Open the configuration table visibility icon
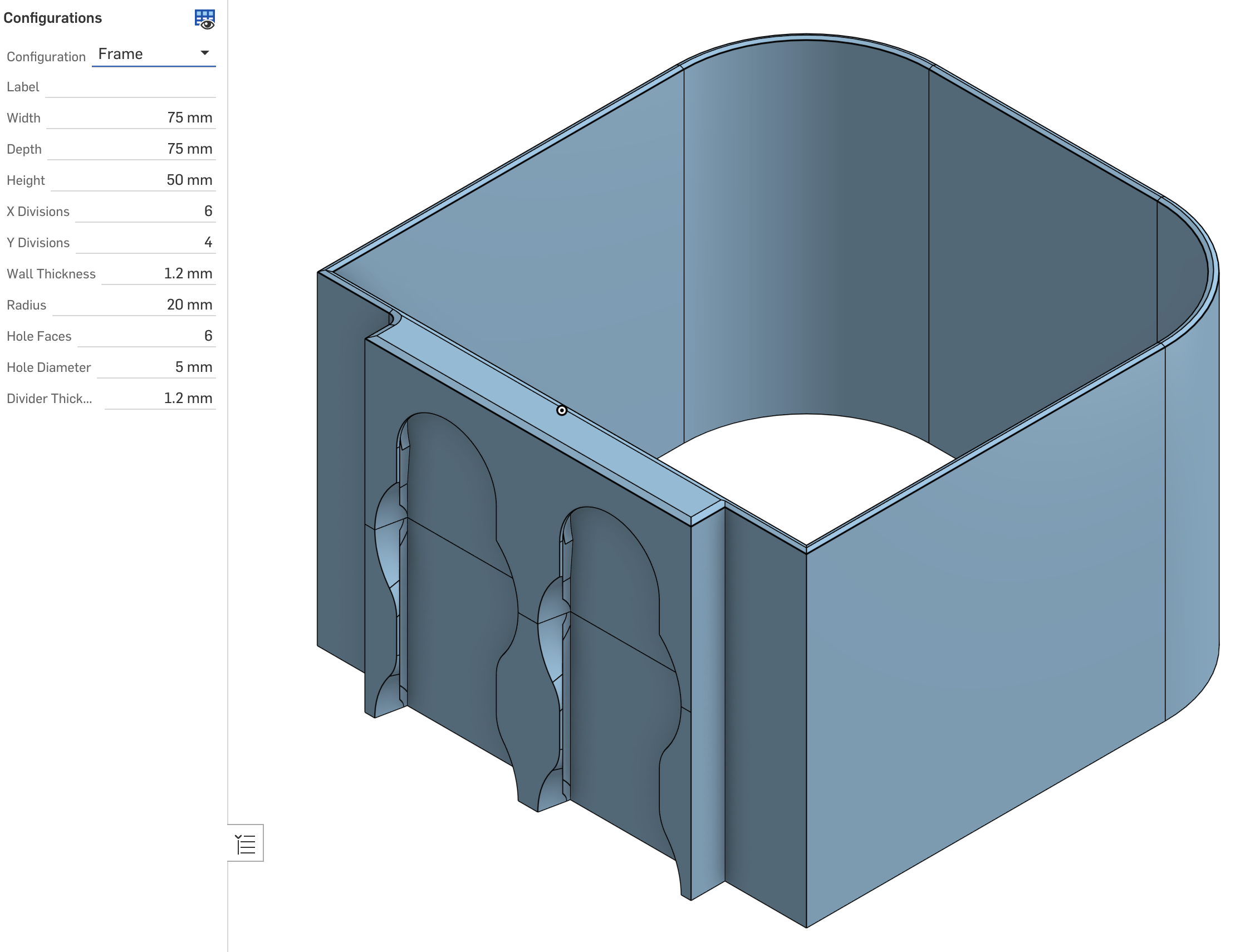Image resolution: width=1255 pixels, height=952 pixels. (x=204, y=19)
